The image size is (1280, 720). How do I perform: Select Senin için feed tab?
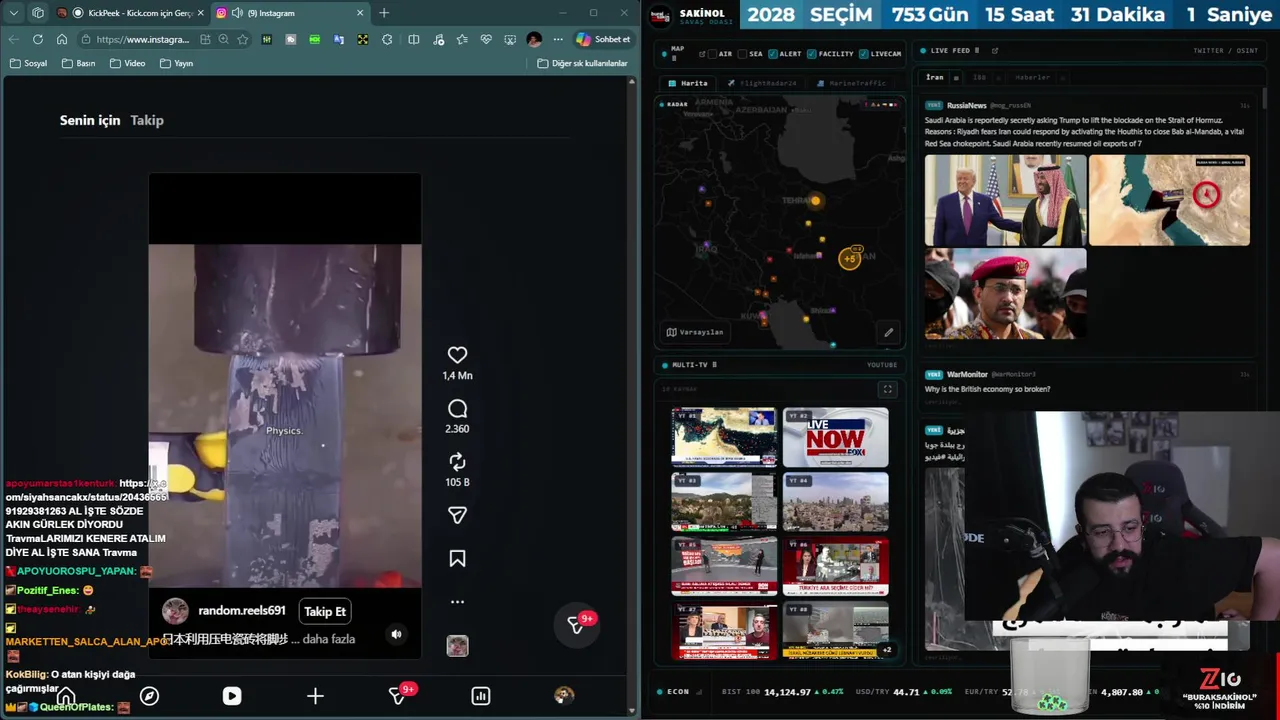[90, 120]
